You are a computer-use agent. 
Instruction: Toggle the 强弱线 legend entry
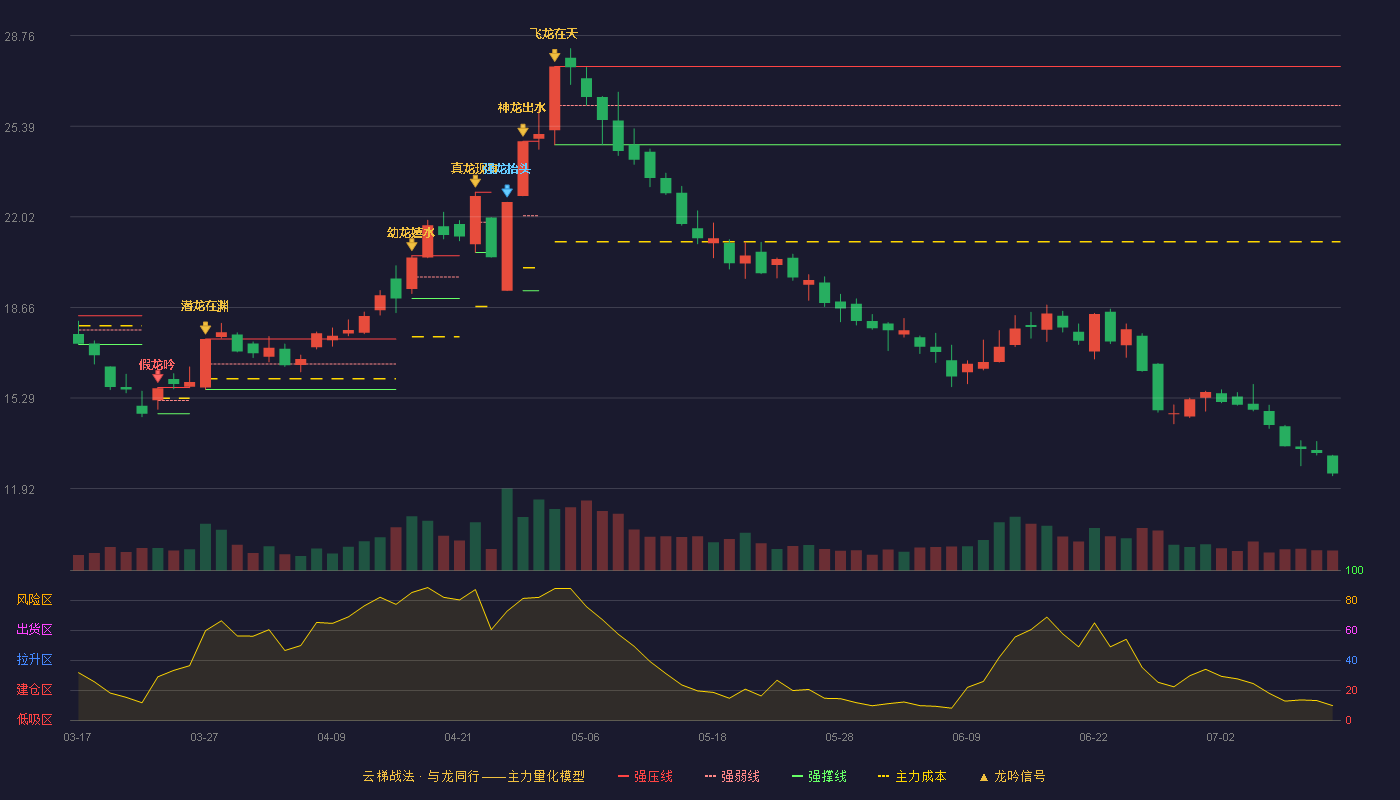[x=732, y=776]
